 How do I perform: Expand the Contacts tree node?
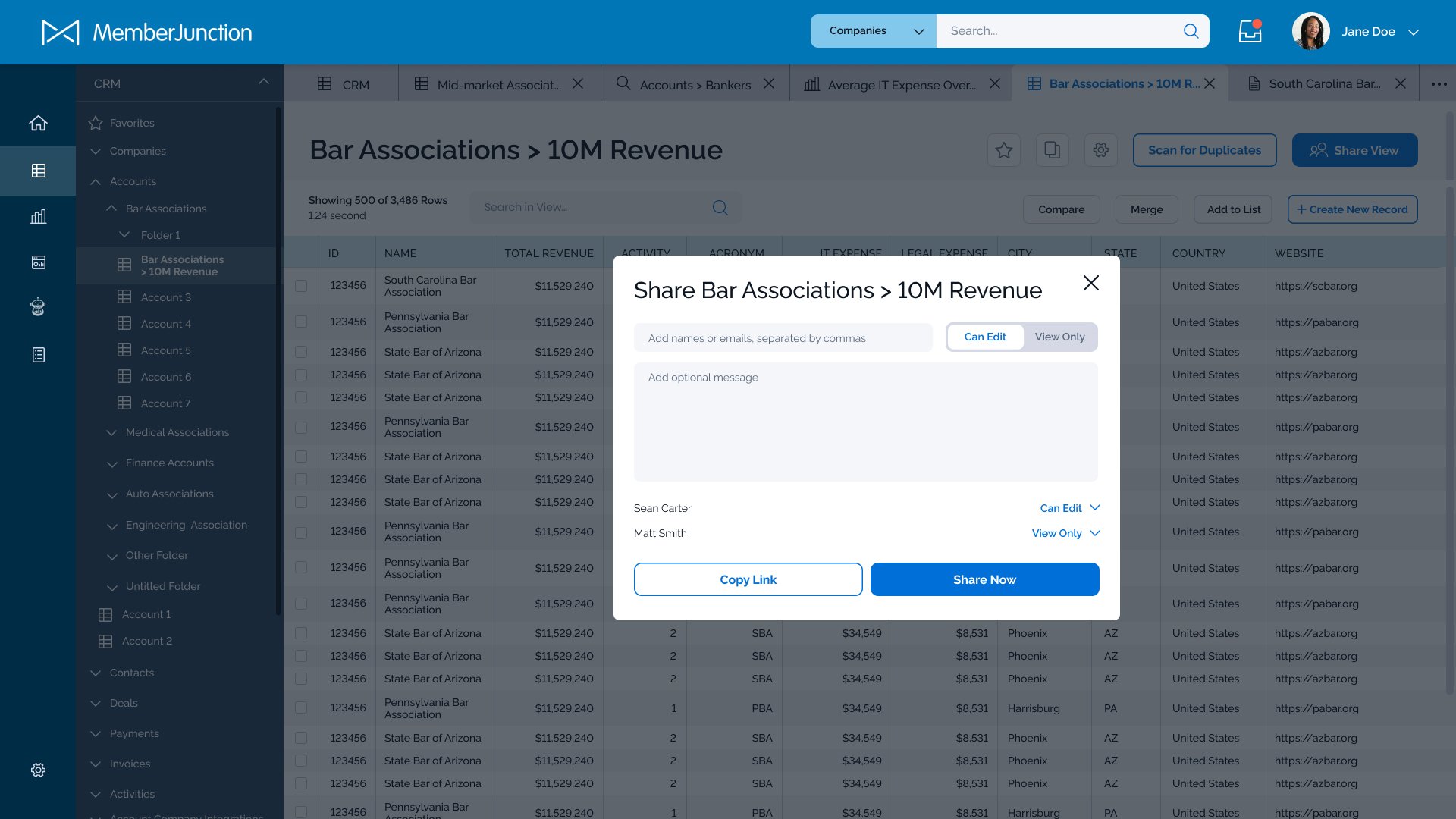(x=96, y=673)
